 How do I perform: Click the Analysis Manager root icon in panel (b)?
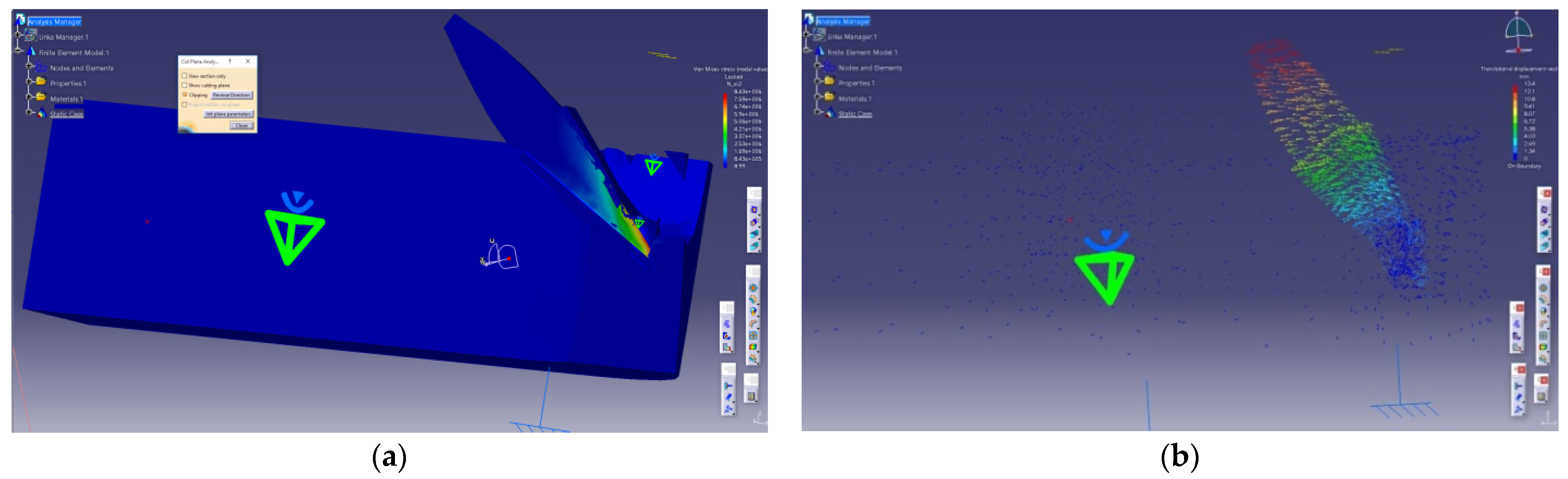click(808, 20)
